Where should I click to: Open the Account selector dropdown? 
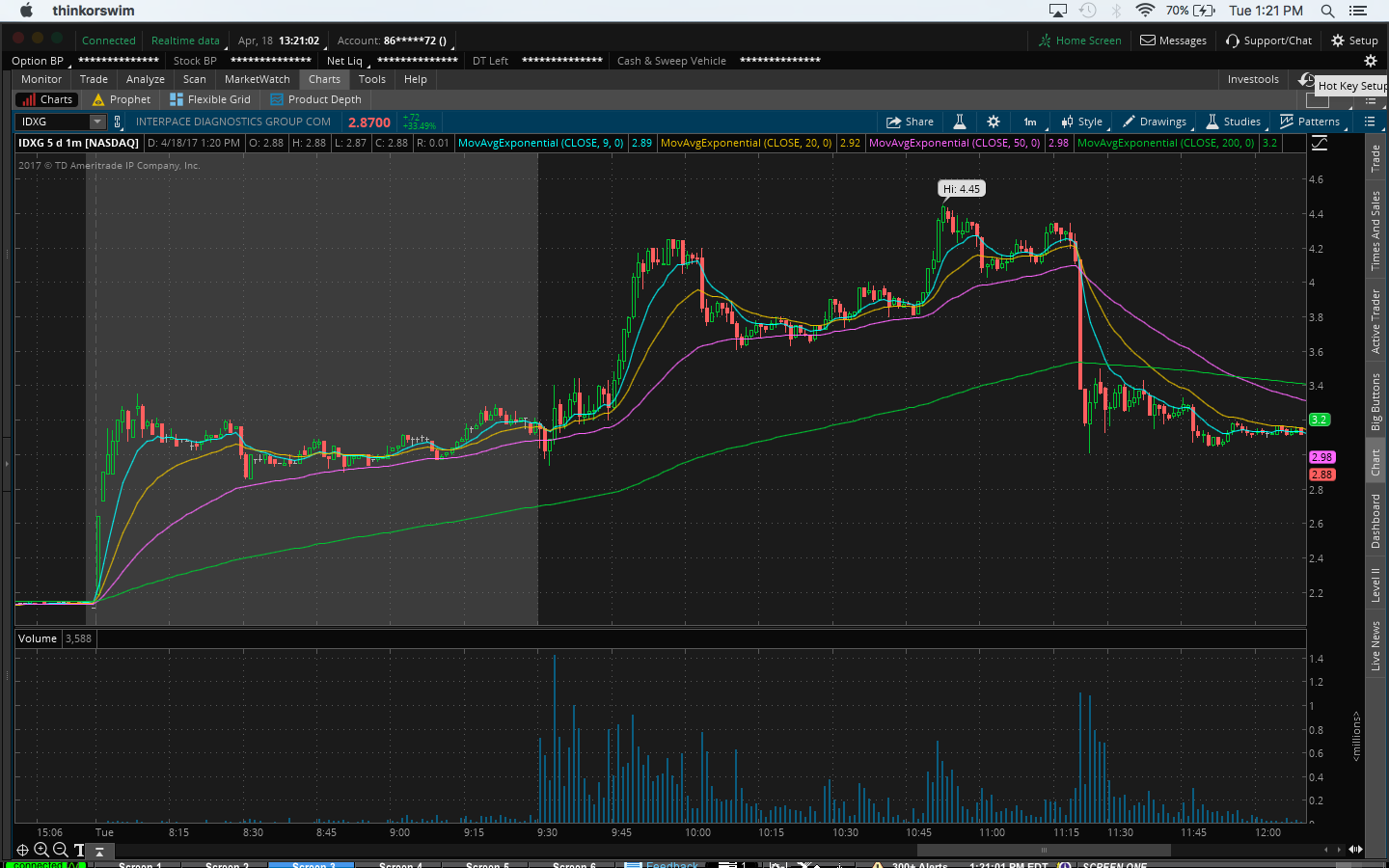coord(393,41)
